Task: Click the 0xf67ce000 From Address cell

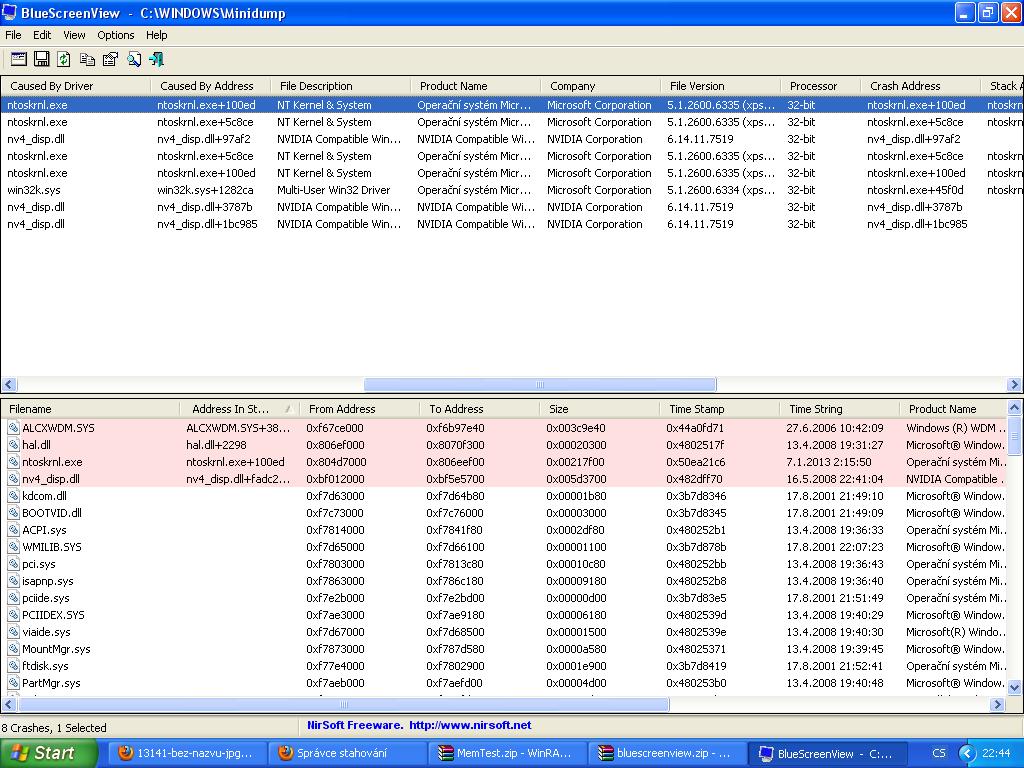Action: [x=335, y=428]
